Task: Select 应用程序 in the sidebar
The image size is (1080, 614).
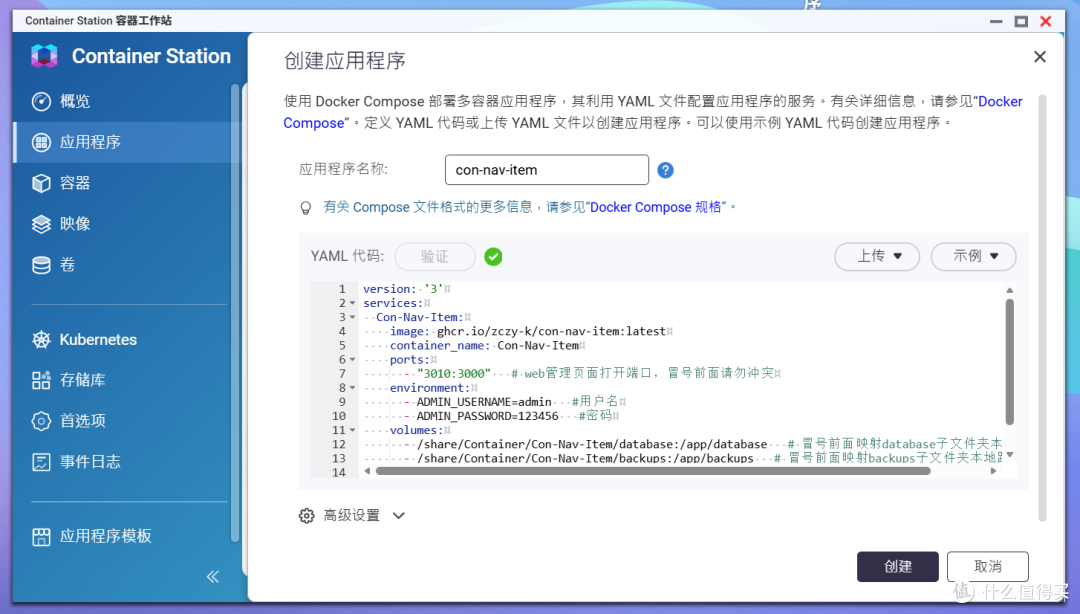Action: tap(125, 142)
